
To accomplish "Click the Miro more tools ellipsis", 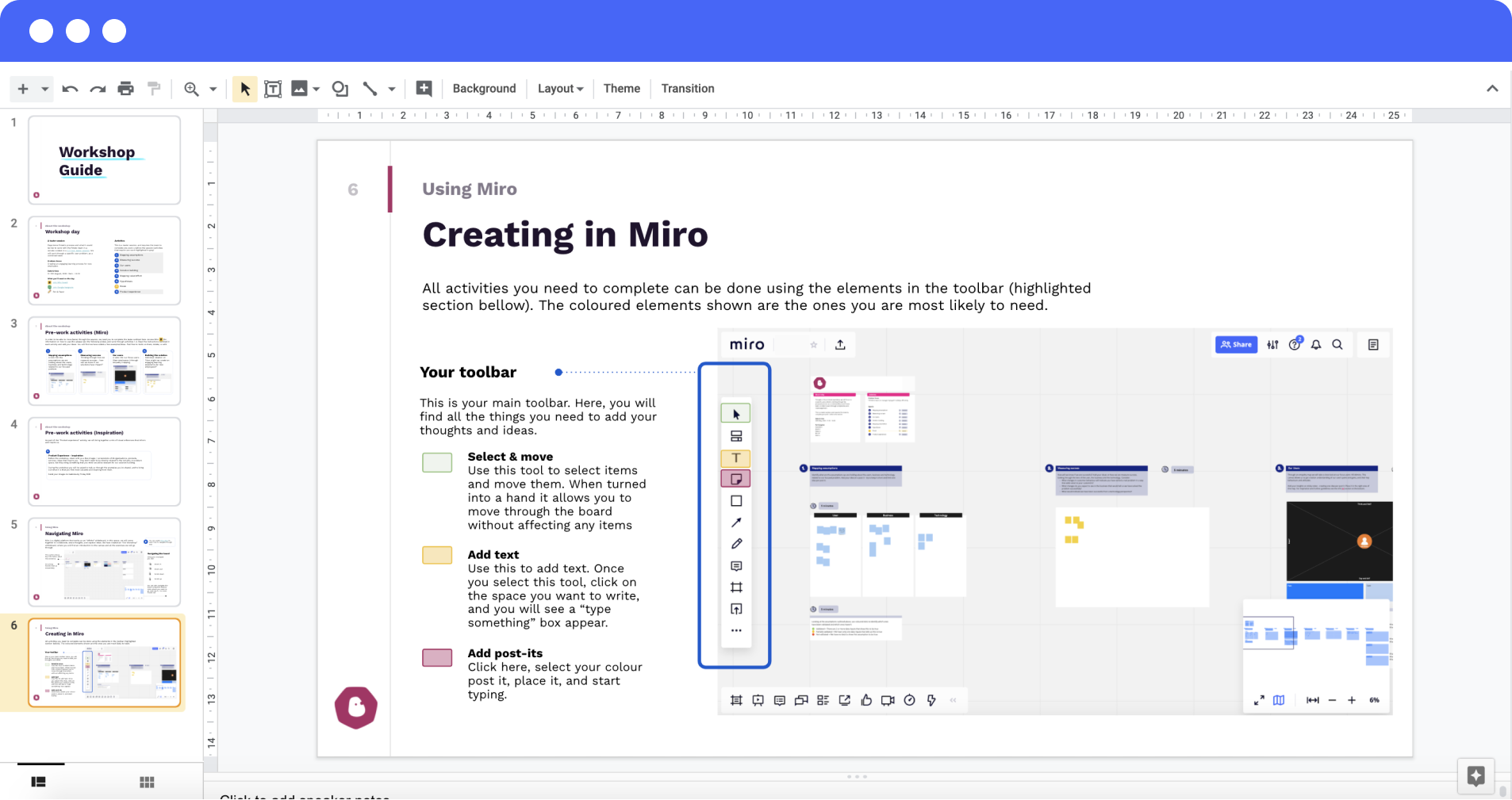I will pos(736,631).
